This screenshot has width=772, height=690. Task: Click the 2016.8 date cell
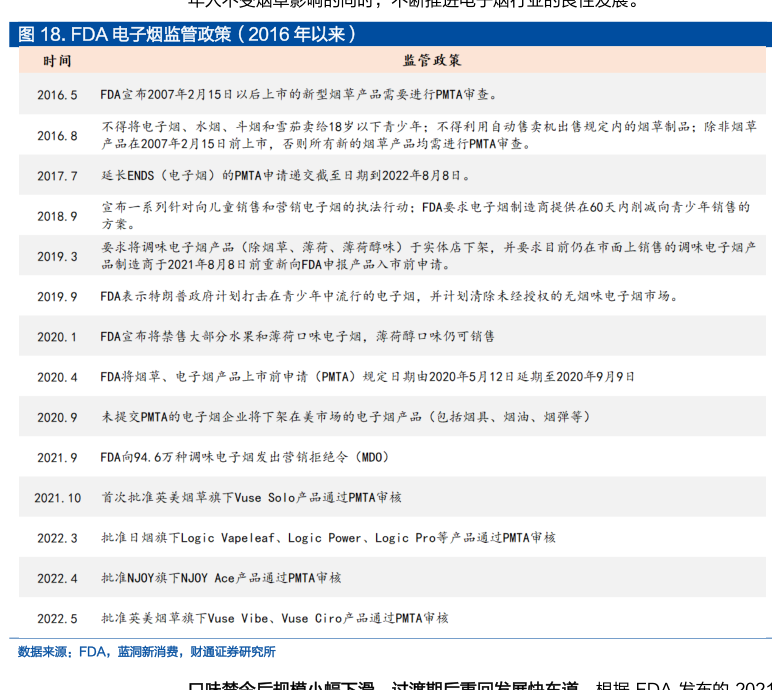click(x=57, y=135)
